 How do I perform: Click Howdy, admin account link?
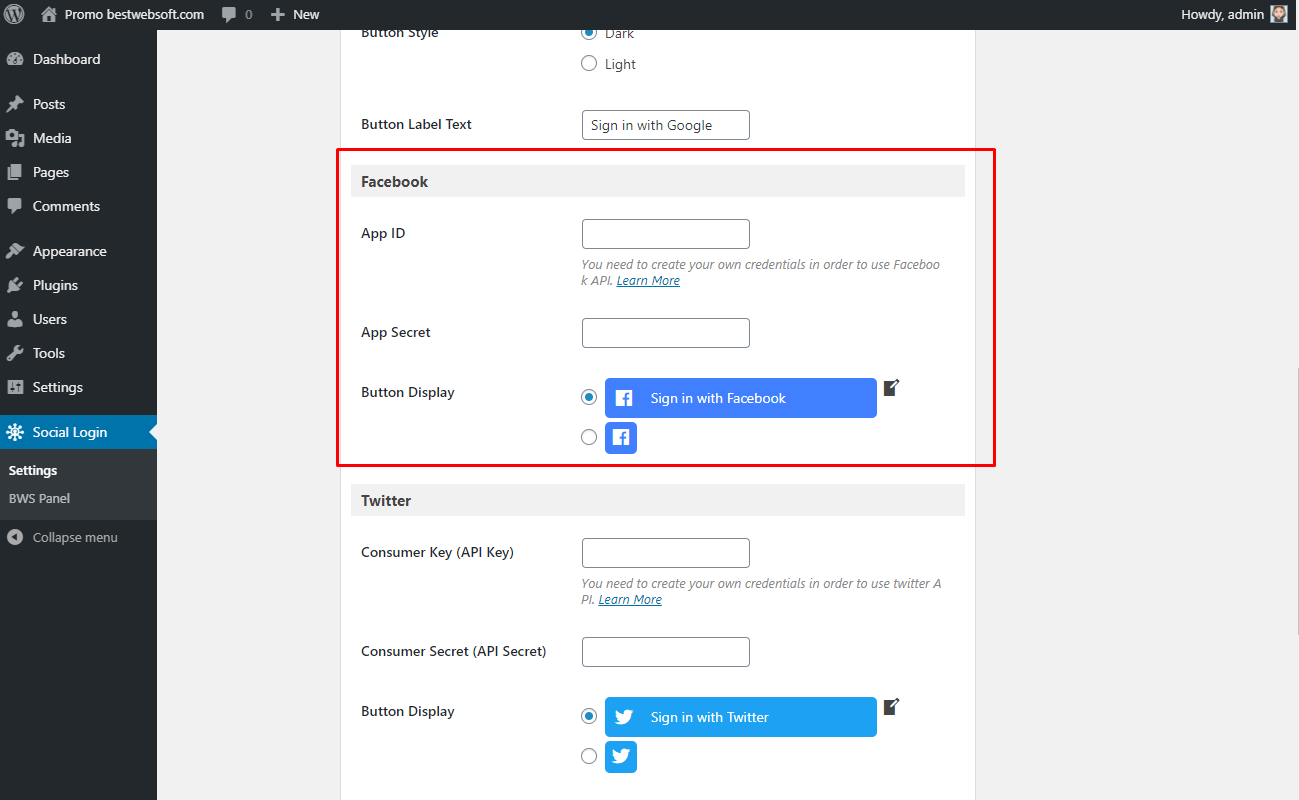pyautogui.click(x=1234, y=14)
